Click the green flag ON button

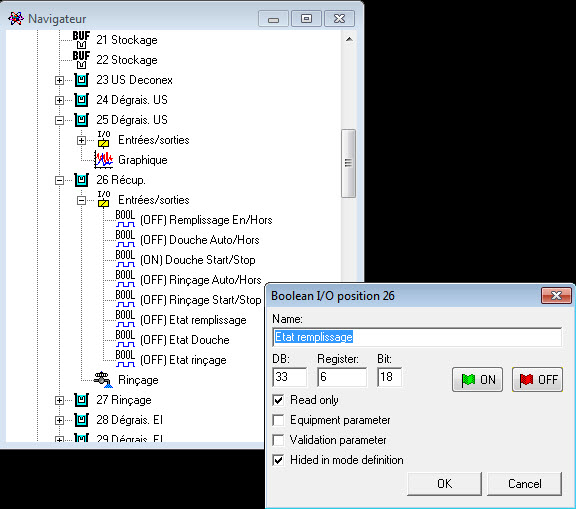point(477,379)
